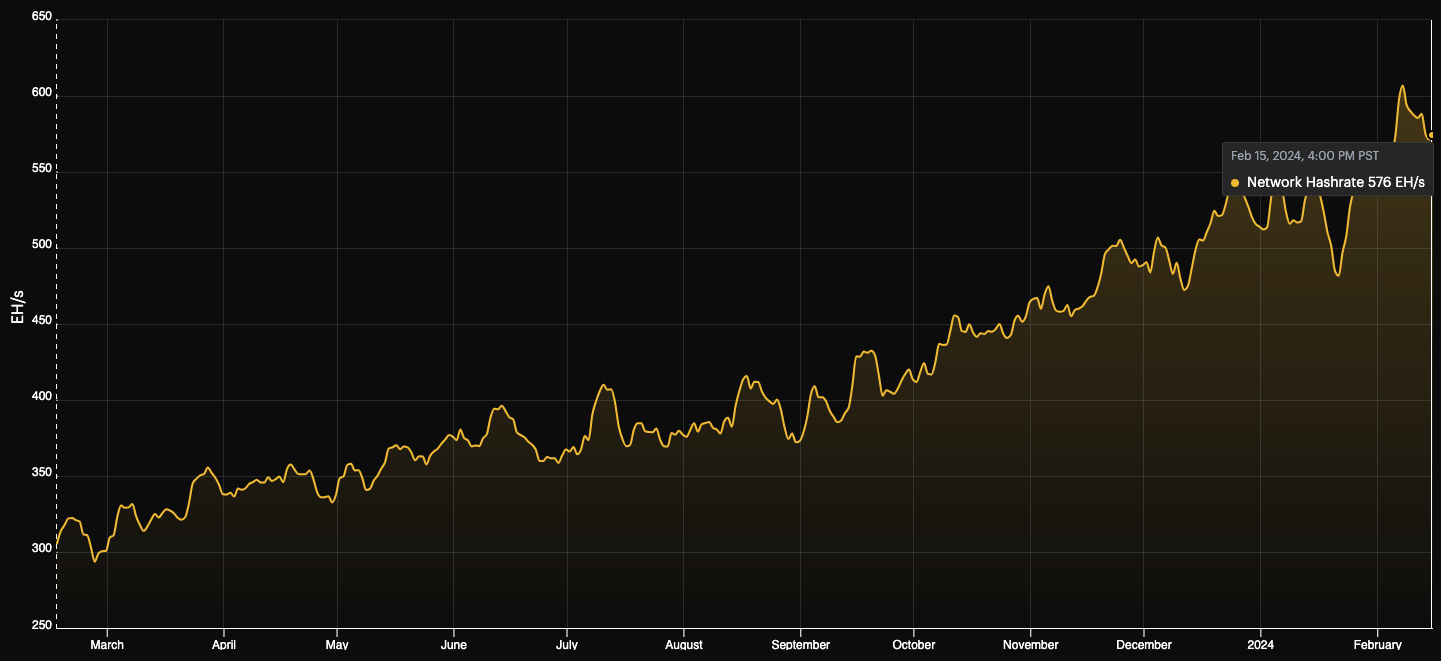Click the 'June' x-axis label

point(453,645)
